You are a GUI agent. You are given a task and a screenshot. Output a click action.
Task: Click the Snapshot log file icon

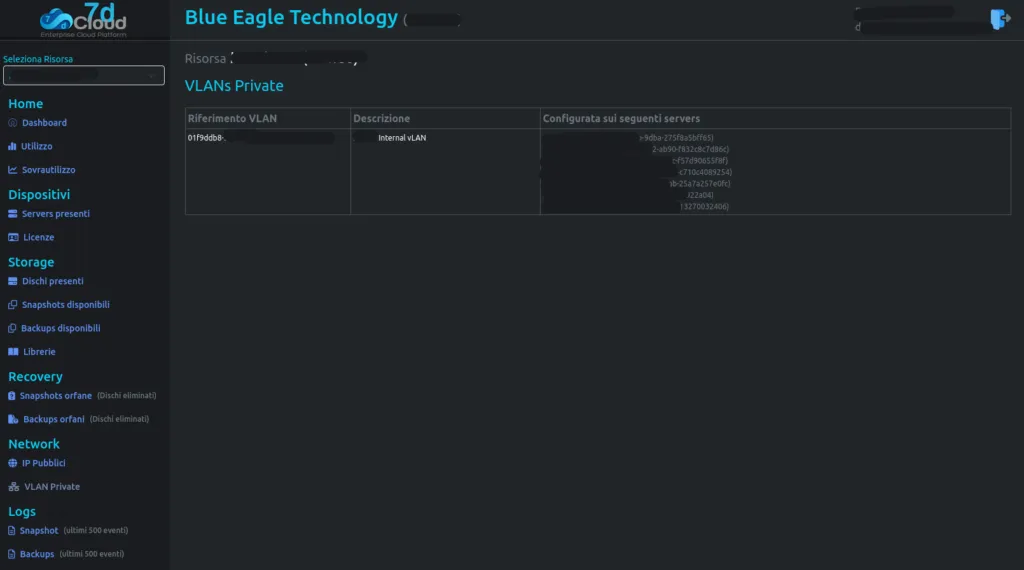[x=11, y=531]
